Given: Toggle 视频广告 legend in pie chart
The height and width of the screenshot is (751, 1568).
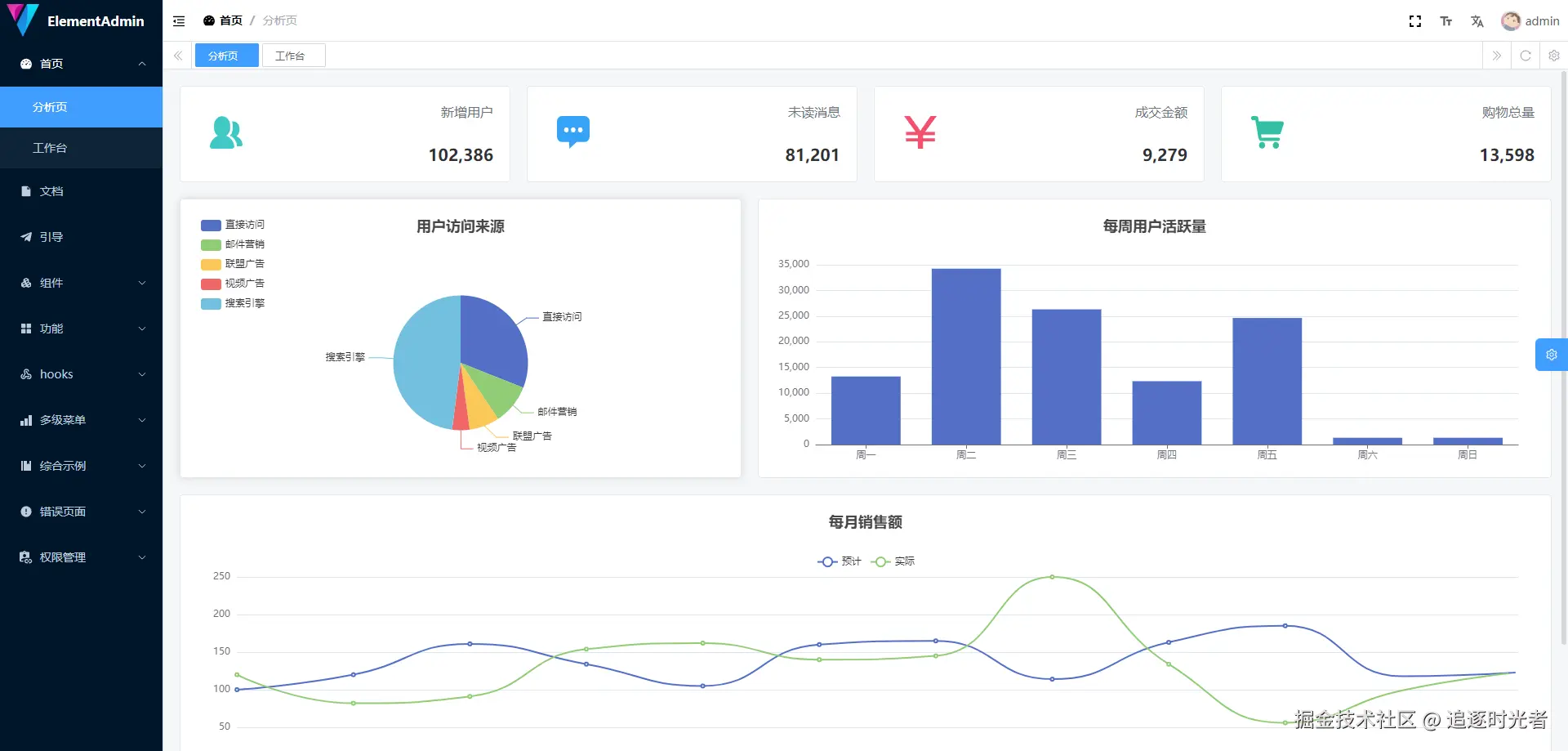Looking at the screenshot, I should [x=233, y=284].
